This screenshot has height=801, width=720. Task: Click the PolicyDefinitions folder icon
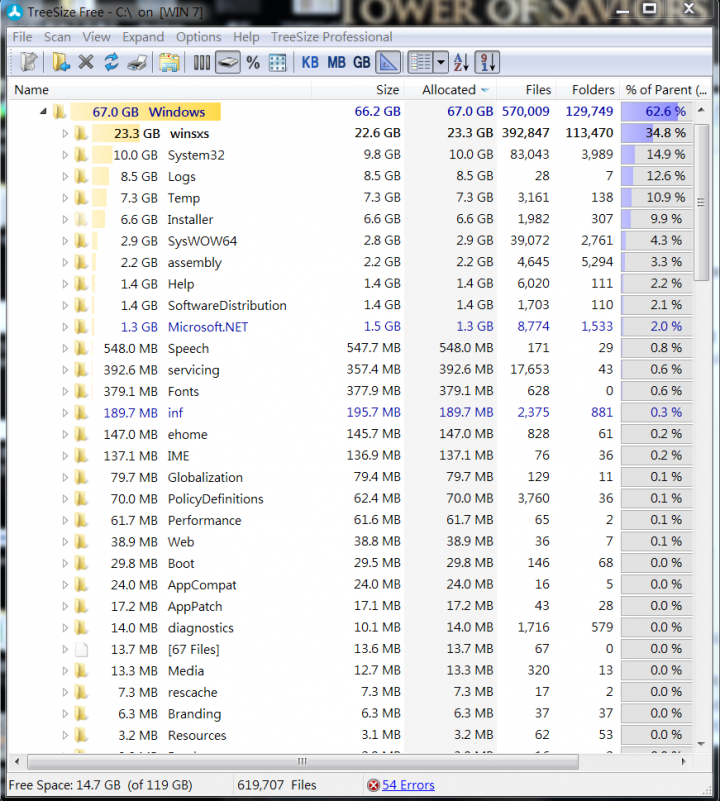point(81,498)
